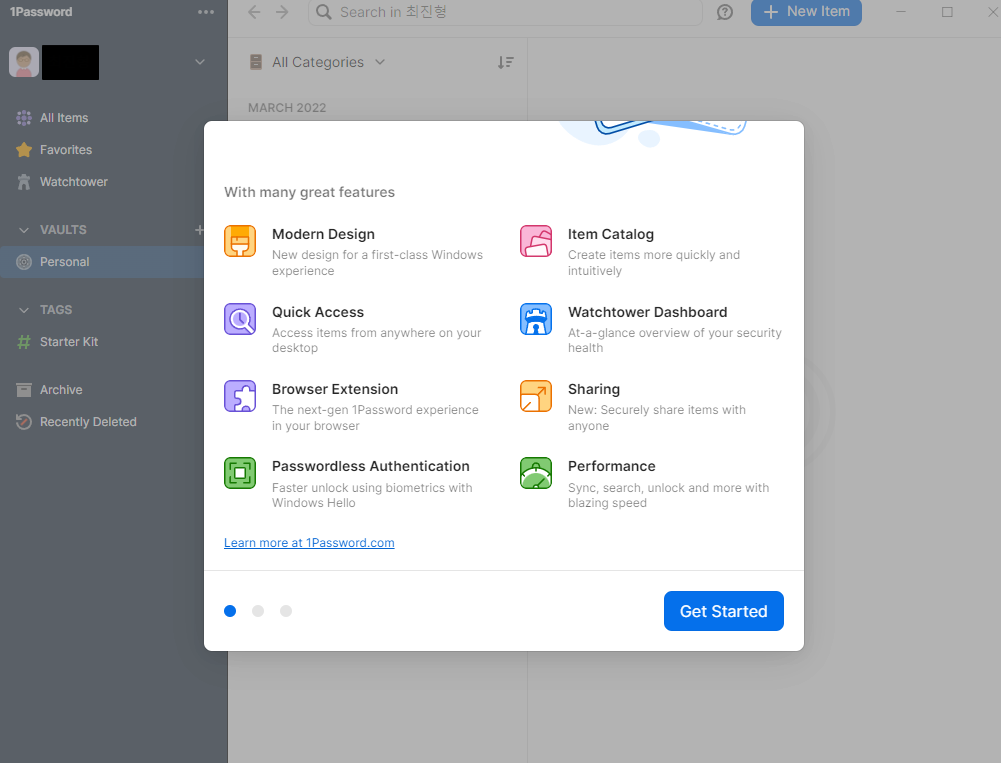Click the Quick Access heading
Image resolution: width=1001 pixels, height=763 pixels.
[318, 312]
